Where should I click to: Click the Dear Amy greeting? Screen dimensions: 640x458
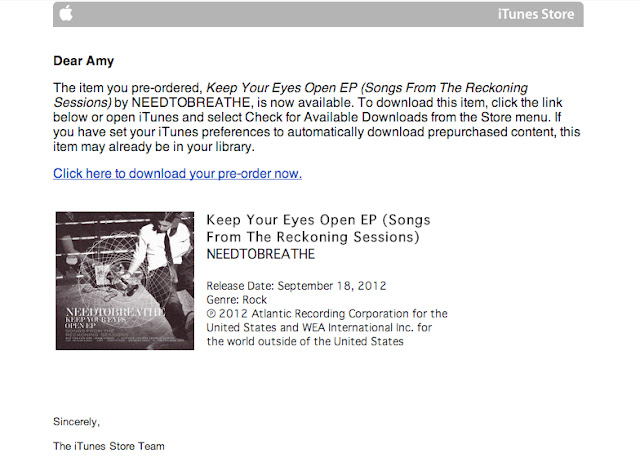(84, 61)
